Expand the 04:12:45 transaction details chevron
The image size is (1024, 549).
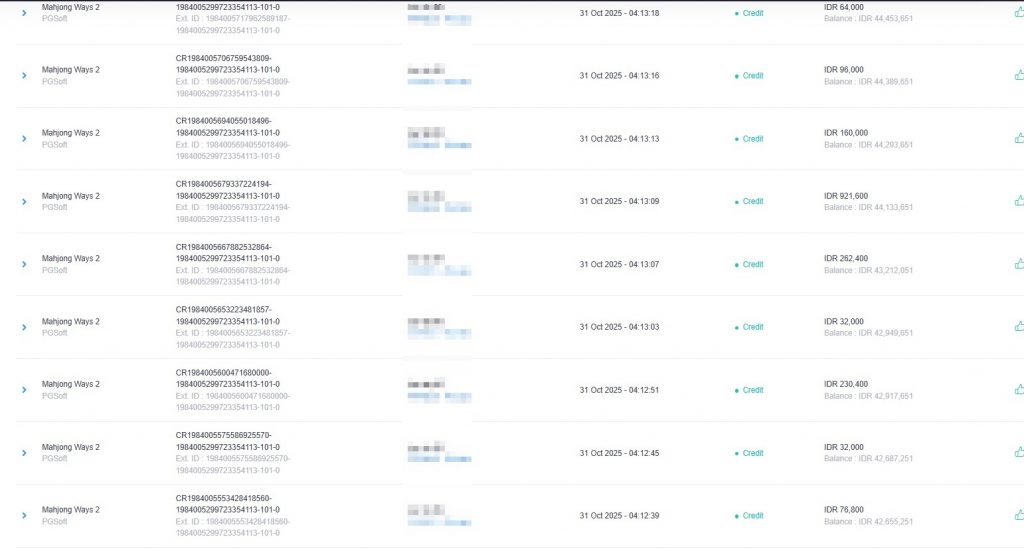click(x=24, y=453)
